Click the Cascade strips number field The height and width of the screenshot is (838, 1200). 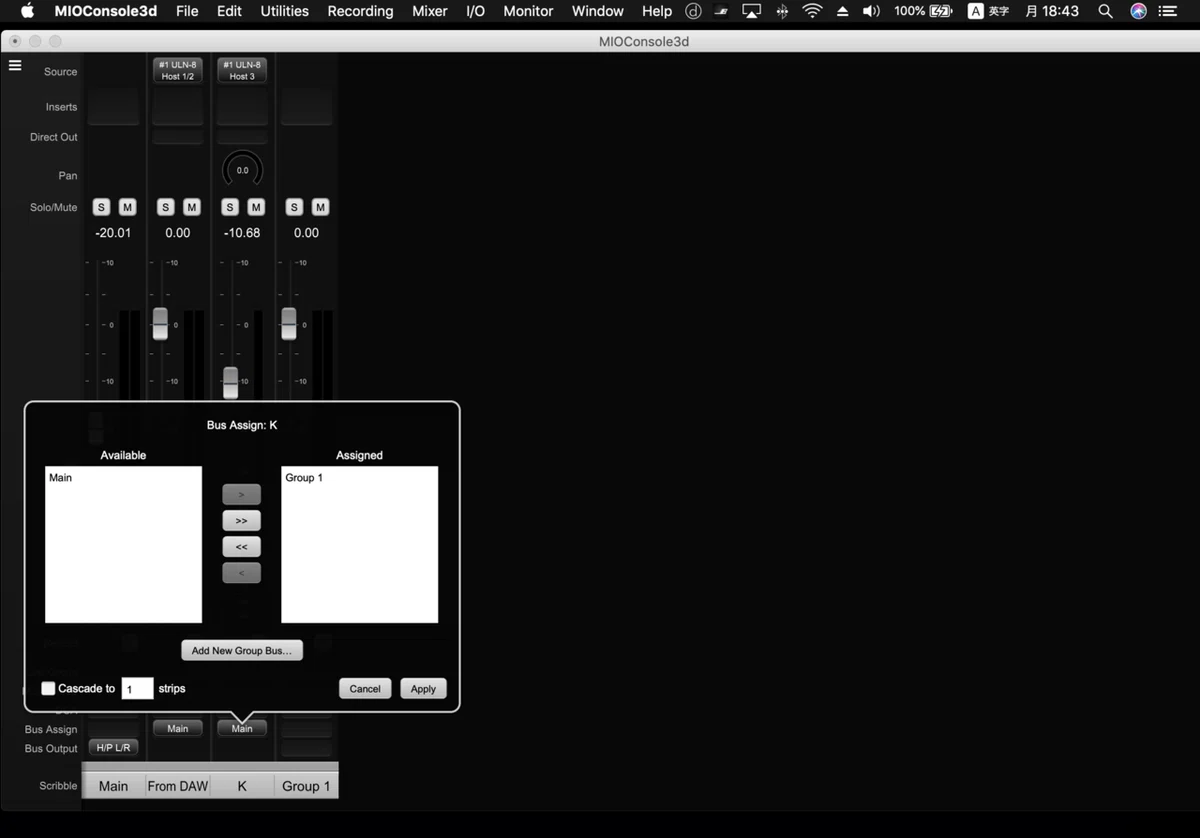click(x=137, y=688)
